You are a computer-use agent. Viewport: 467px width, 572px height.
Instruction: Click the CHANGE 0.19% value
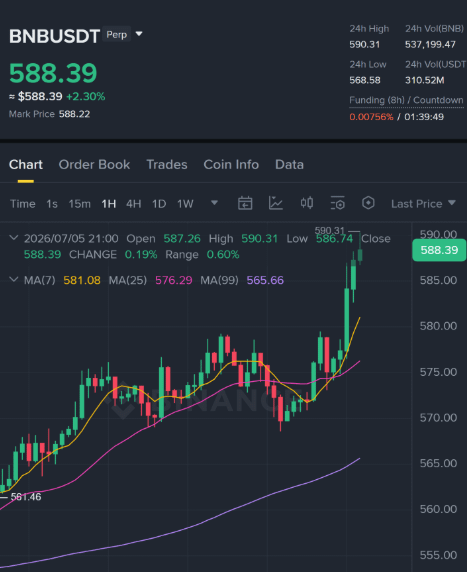[141, 255]
